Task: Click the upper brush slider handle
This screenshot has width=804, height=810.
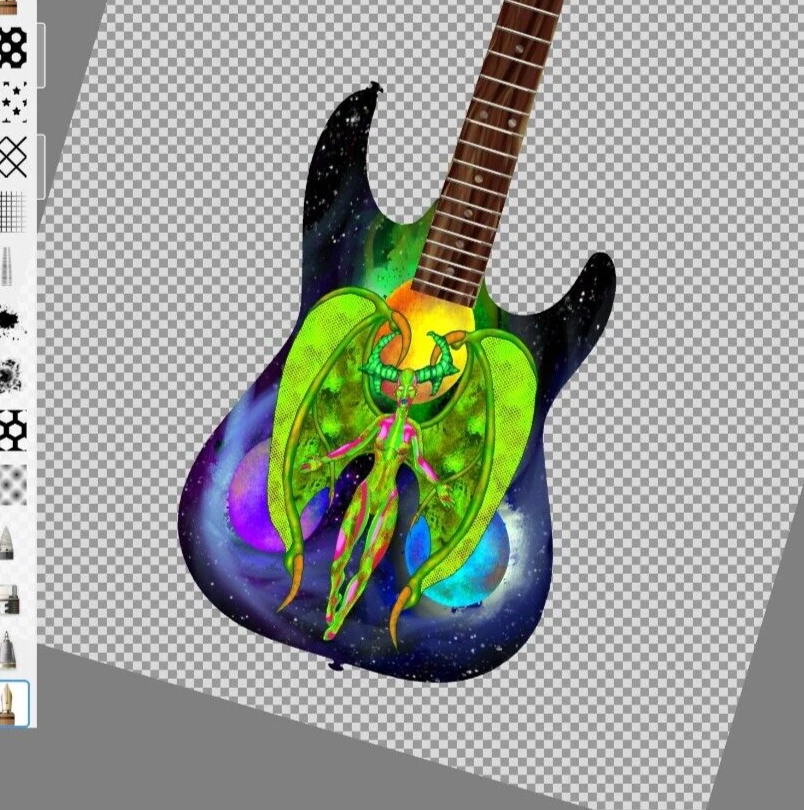Action: (x=41, y=54)
